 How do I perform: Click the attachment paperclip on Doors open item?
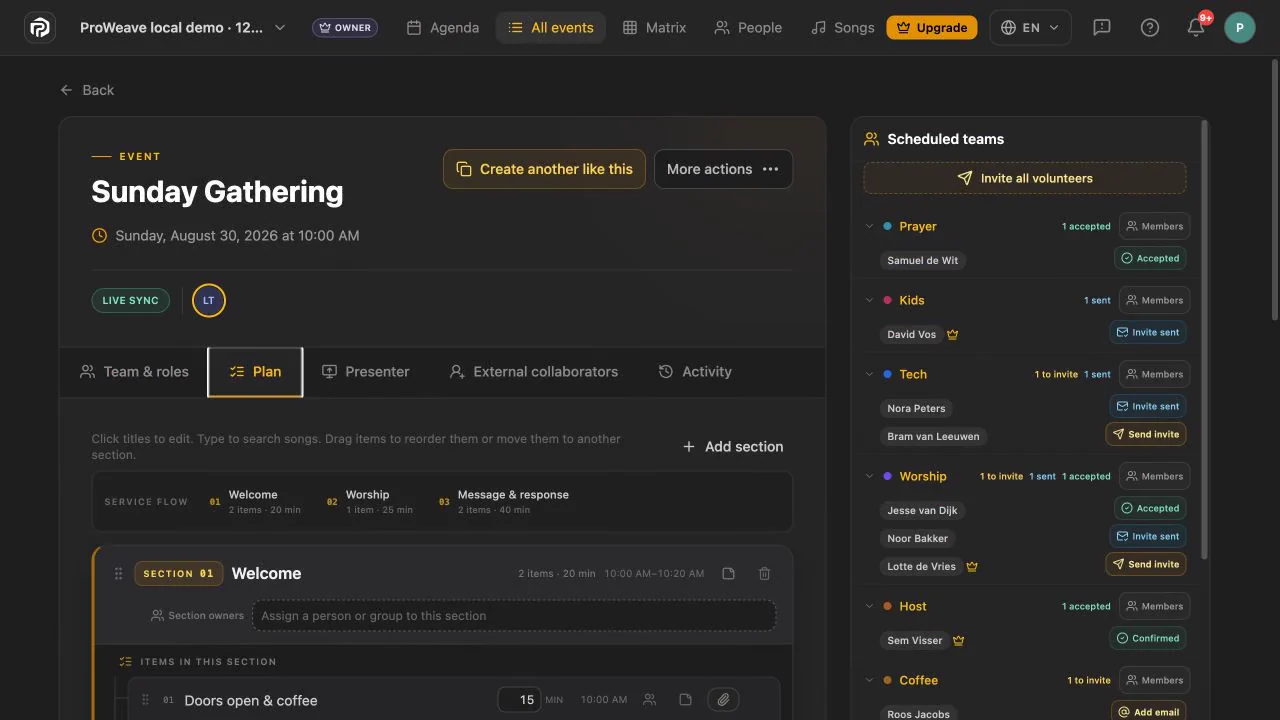point(723,700)
